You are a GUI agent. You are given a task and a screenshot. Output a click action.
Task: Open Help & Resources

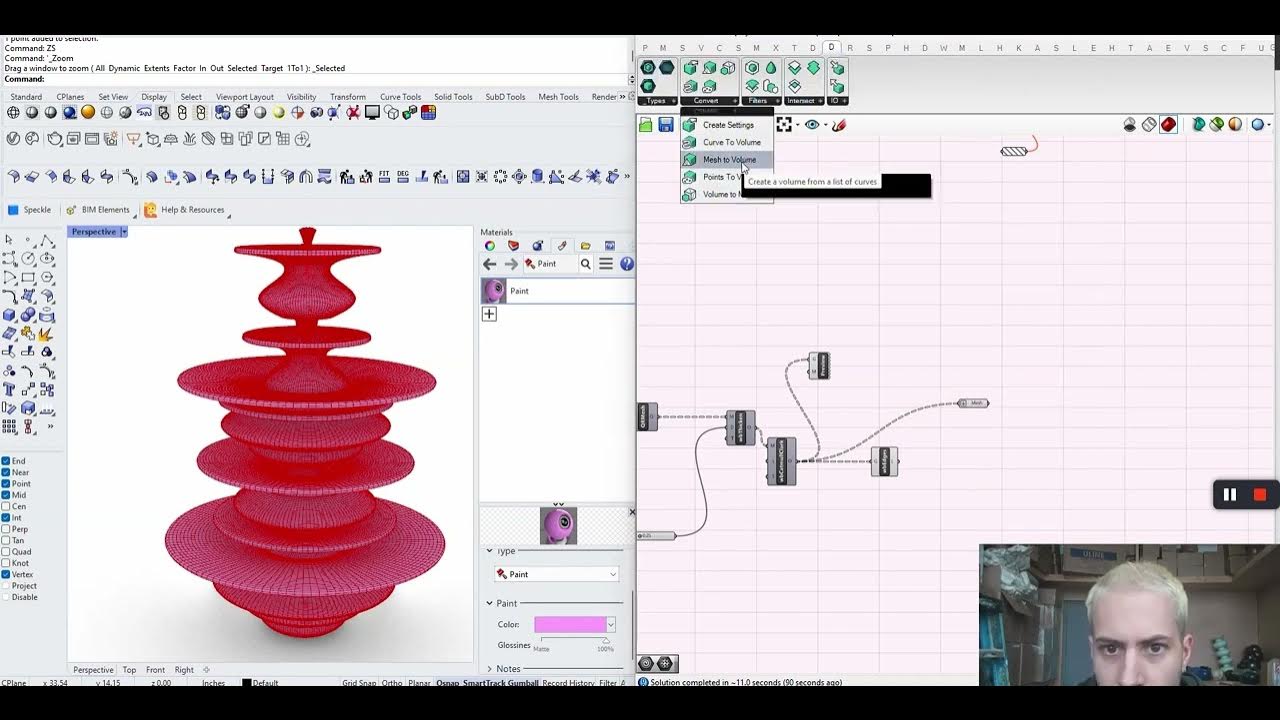pyautogui.click(x=185, y=210)
